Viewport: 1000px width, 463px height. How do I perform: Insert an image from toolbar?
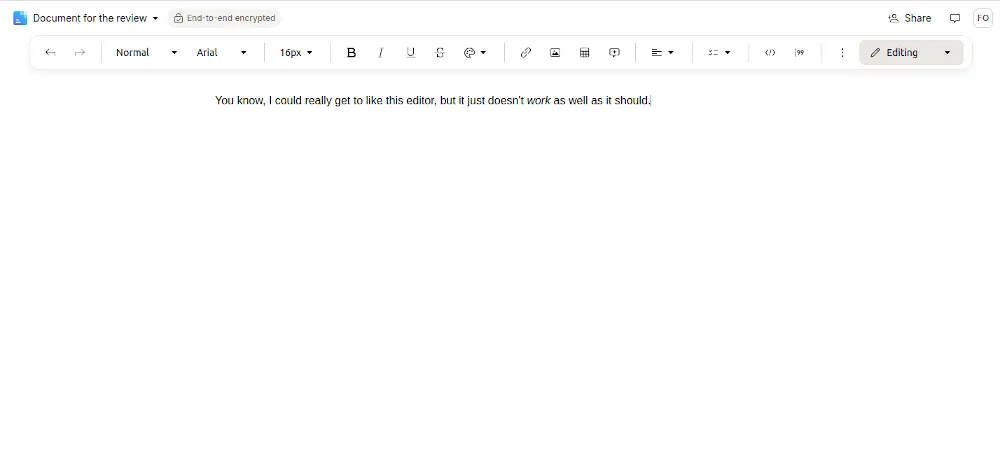pyautogui.click(x=555, y=53)
